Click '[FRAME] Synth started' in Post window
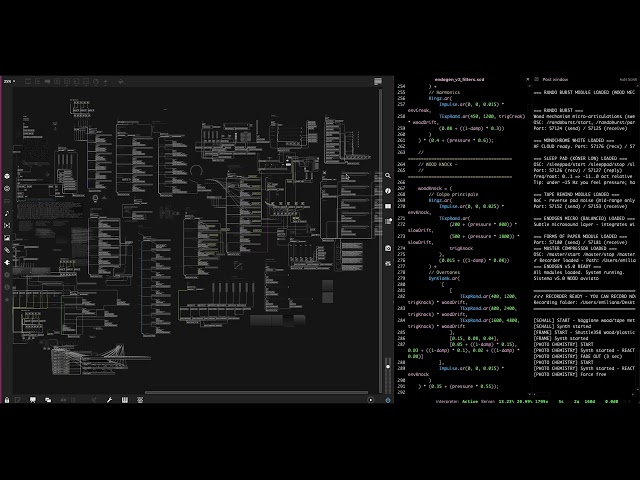 tap(561, 338)
